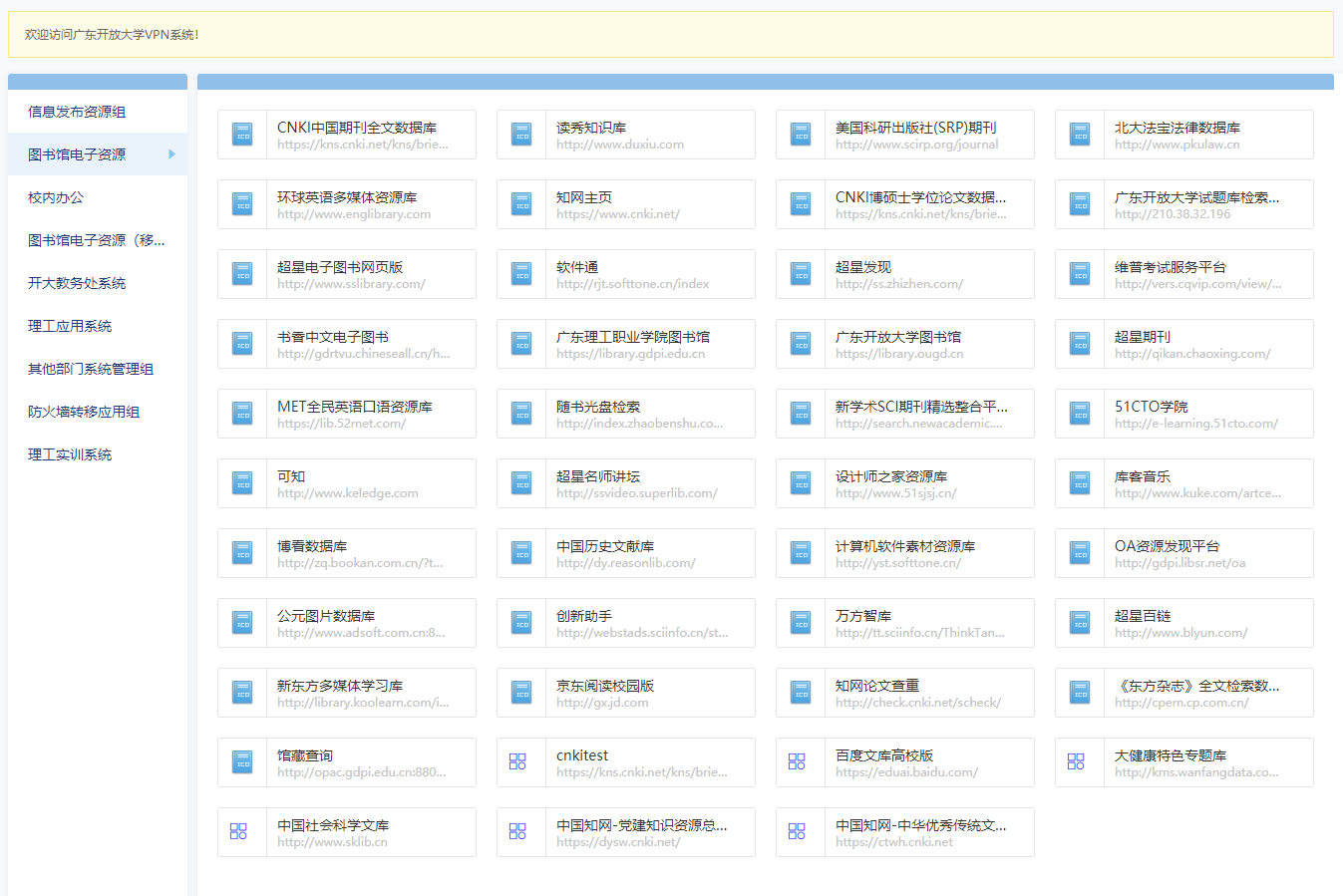Select 校内办公 in the sidebar

point(98,197)
